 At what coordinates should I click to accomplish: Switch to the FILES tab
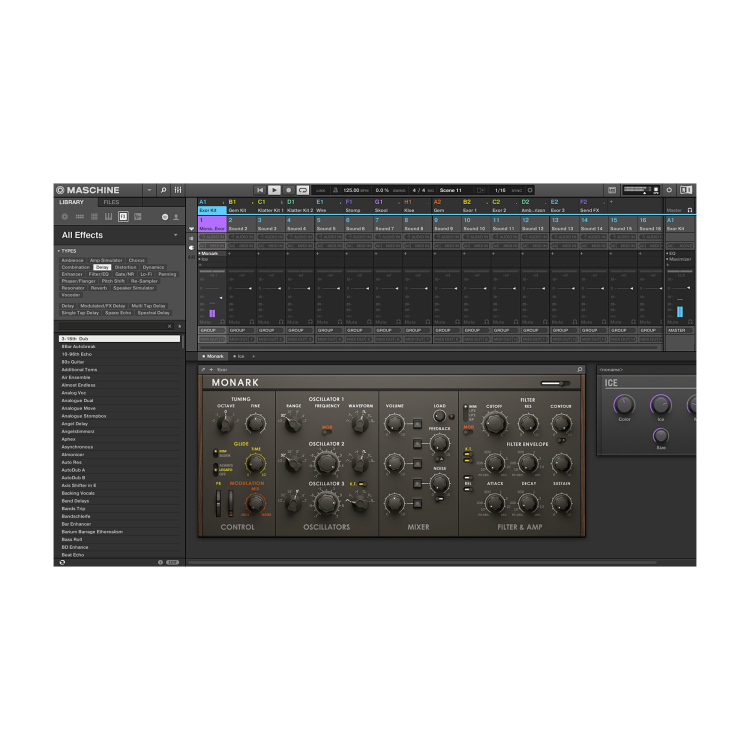pos(111,202)
